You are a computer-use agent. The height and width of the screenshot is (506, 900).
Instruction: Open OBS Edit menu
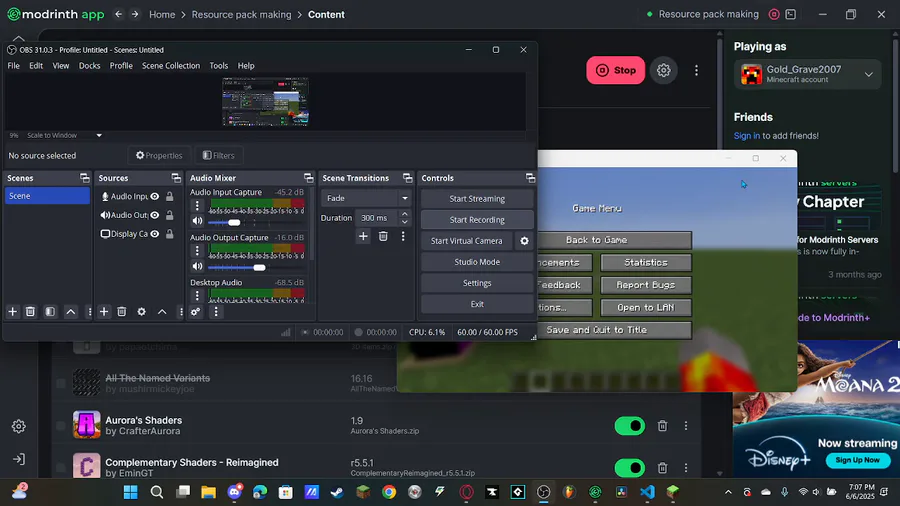pyautogui.click(x=36, y=65)
